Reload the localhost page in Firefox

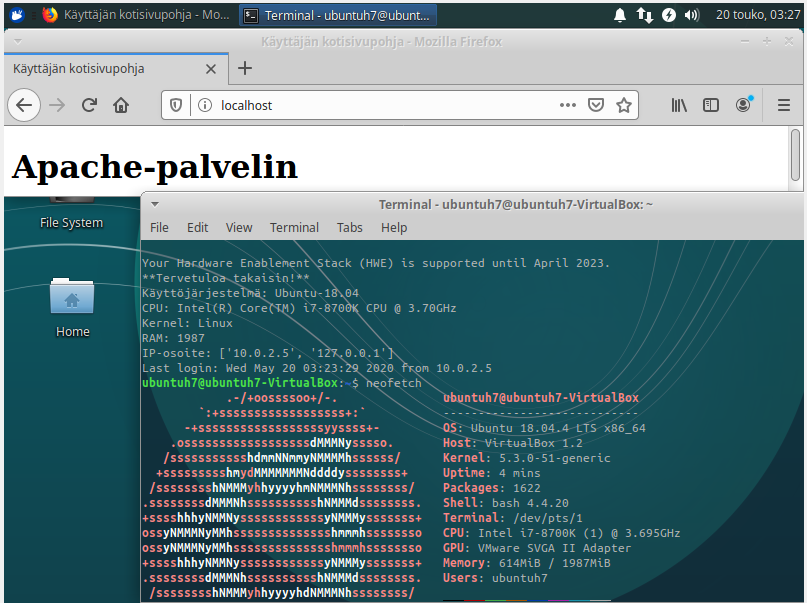click(x=89, y=105)
